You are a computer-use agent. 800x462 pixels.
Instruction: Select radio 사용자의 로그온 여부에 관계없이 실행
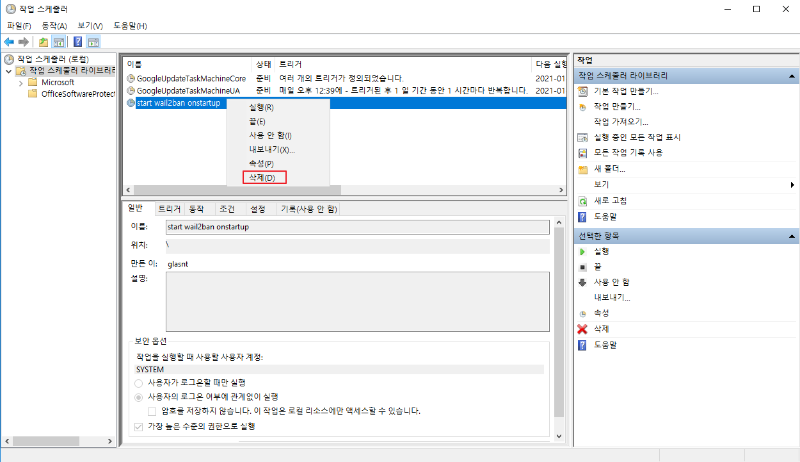(x=139, y=397)
